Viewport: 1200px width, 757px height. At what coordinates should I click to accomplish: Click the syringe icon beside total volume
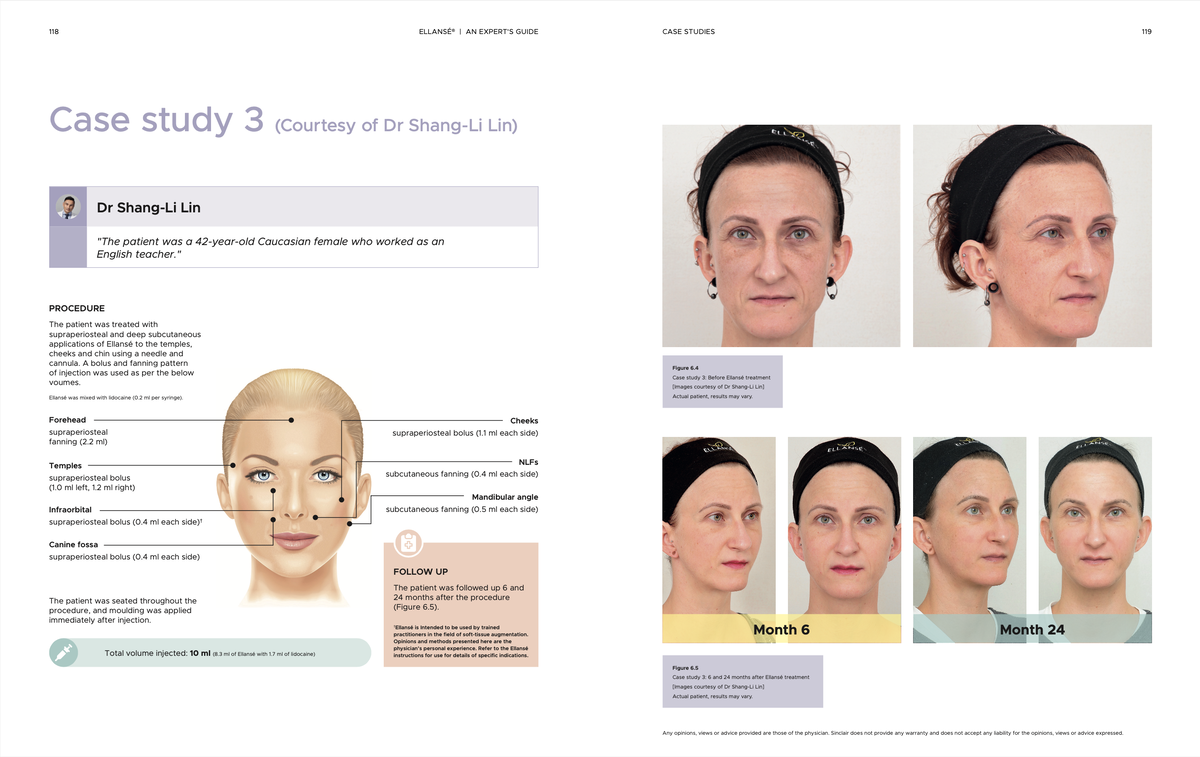click(x=64, y=653)
